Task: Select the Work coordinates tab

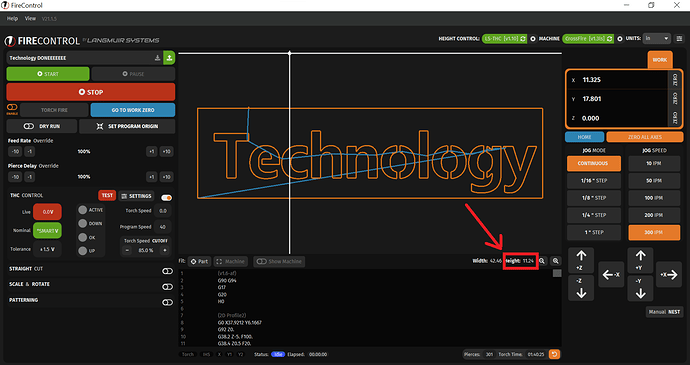Action: pyautogui.click(x=660, y=60)
